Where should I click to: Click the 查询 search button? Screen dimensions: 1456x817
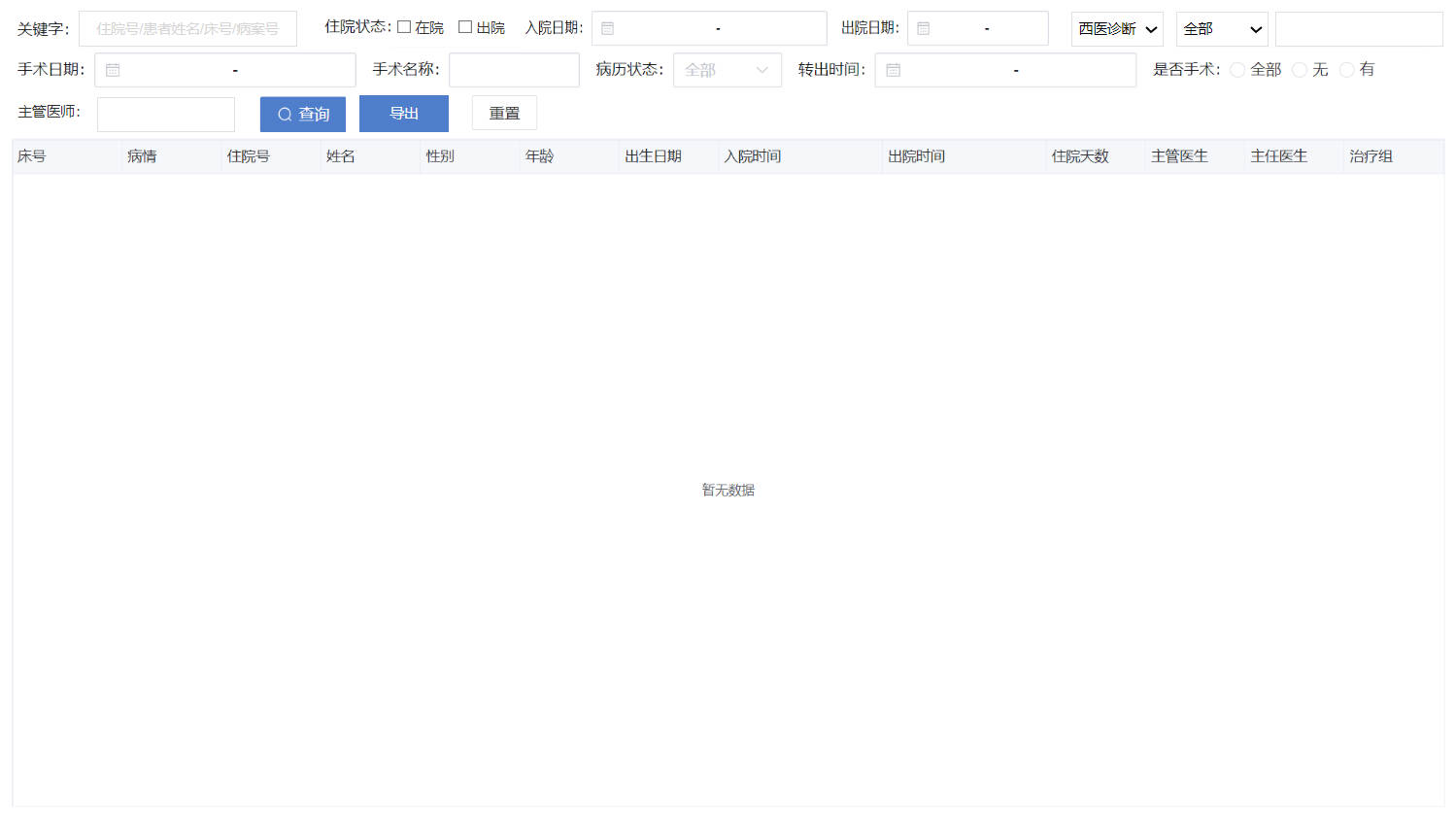[x=303, y=114]
